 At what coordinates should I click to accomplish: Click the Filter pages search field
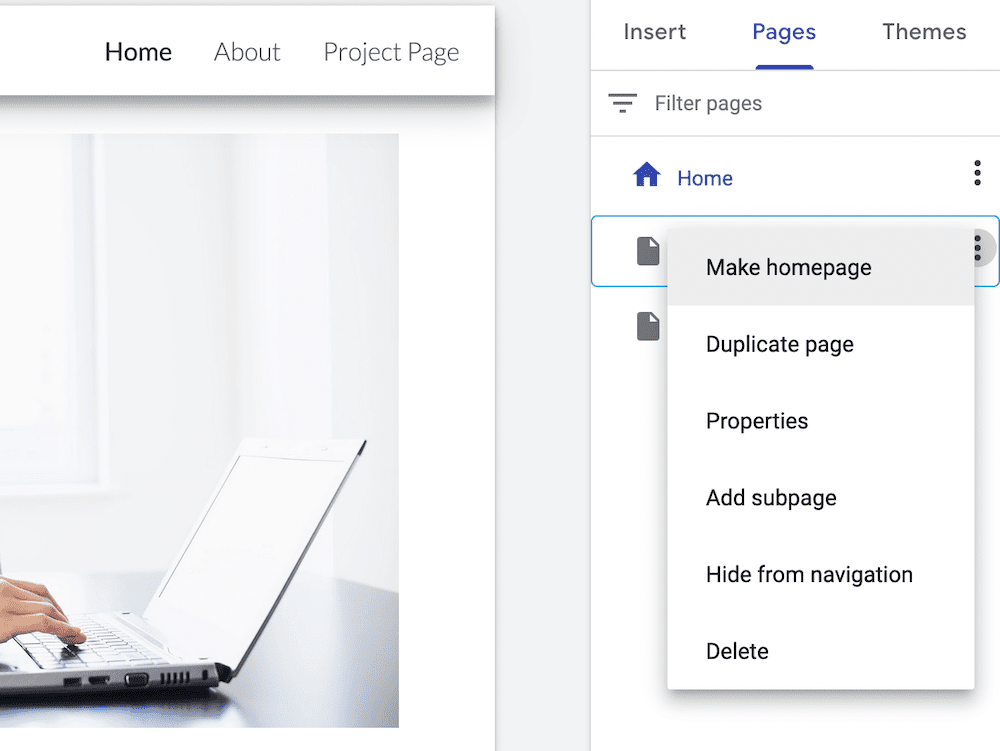[x=710, y=102]
